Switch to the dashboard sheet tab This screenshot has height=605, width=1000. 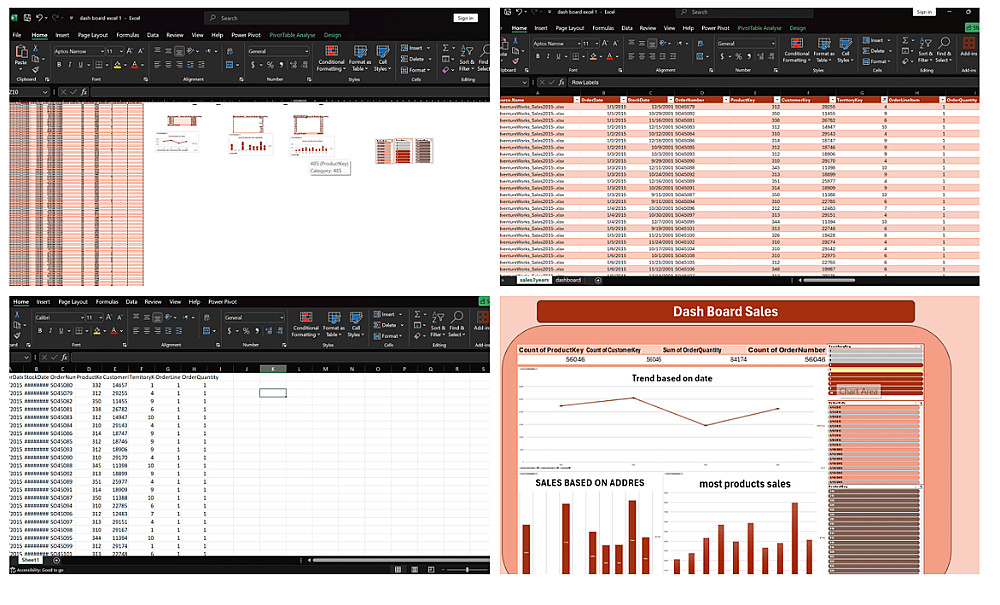568,280
